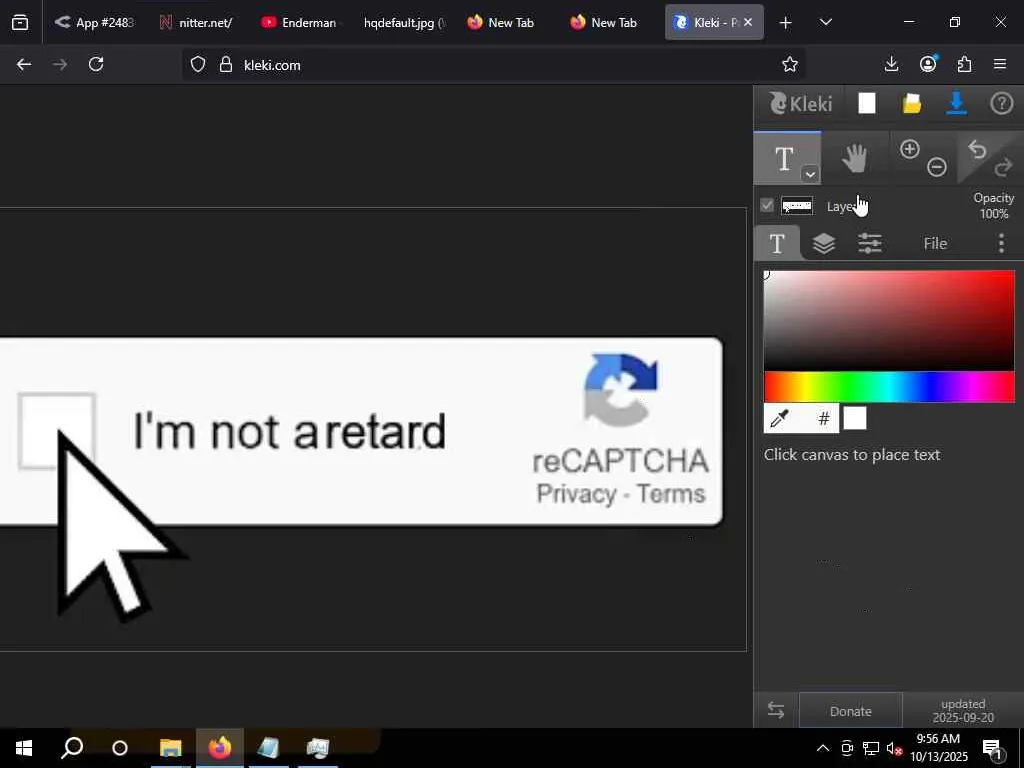Open the Firefox account icon
Image resolution: width=1024 pixels, height=768 pixels.
coord(928,64)
